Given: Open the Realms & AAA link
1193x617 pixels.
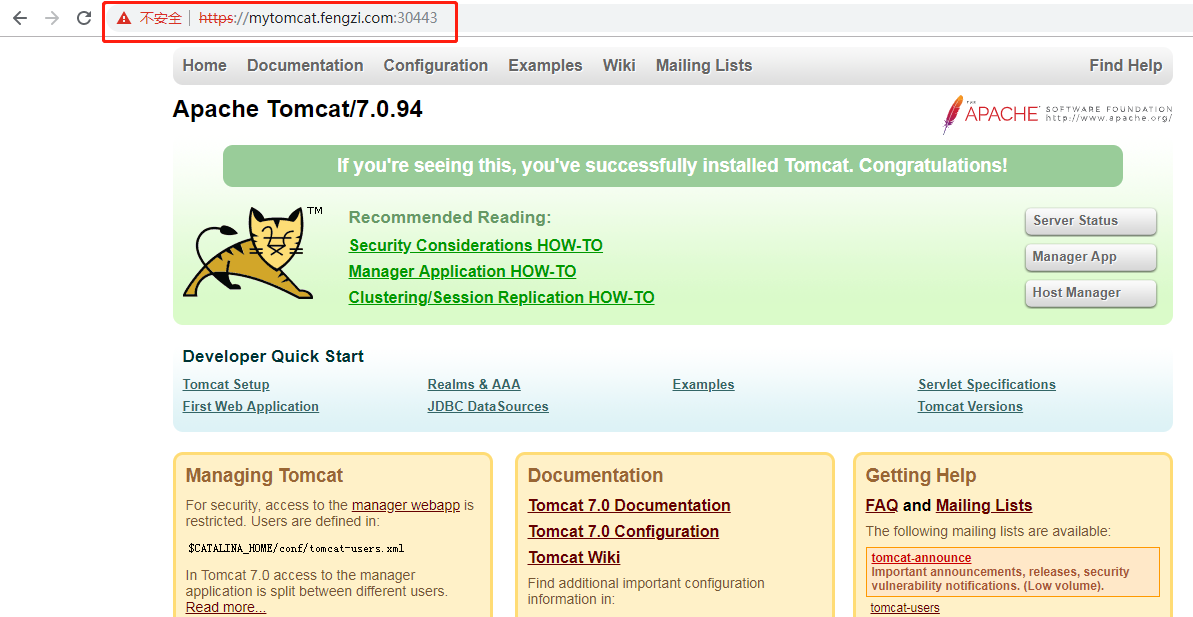Looking at the screenshot, I should click(474, 385).
